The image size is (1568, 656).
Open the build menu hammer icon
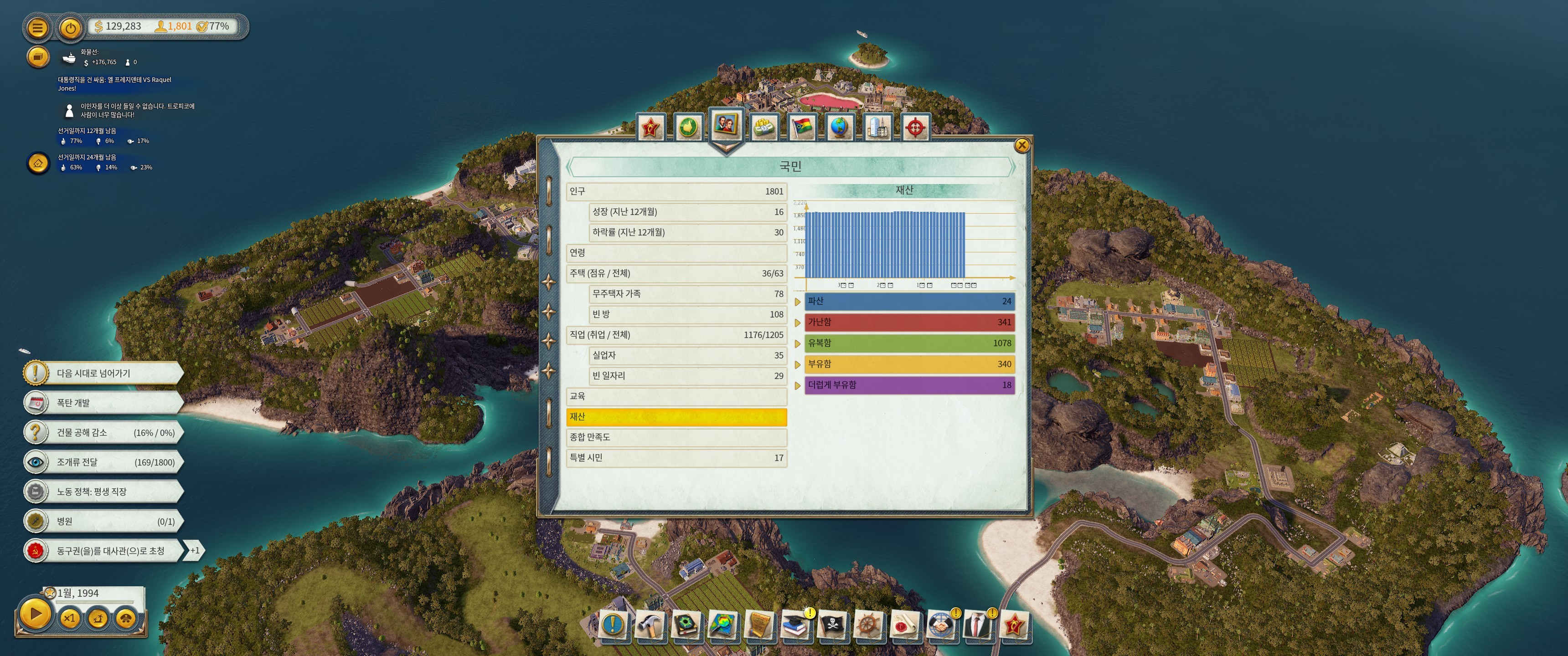coord(650,625)
